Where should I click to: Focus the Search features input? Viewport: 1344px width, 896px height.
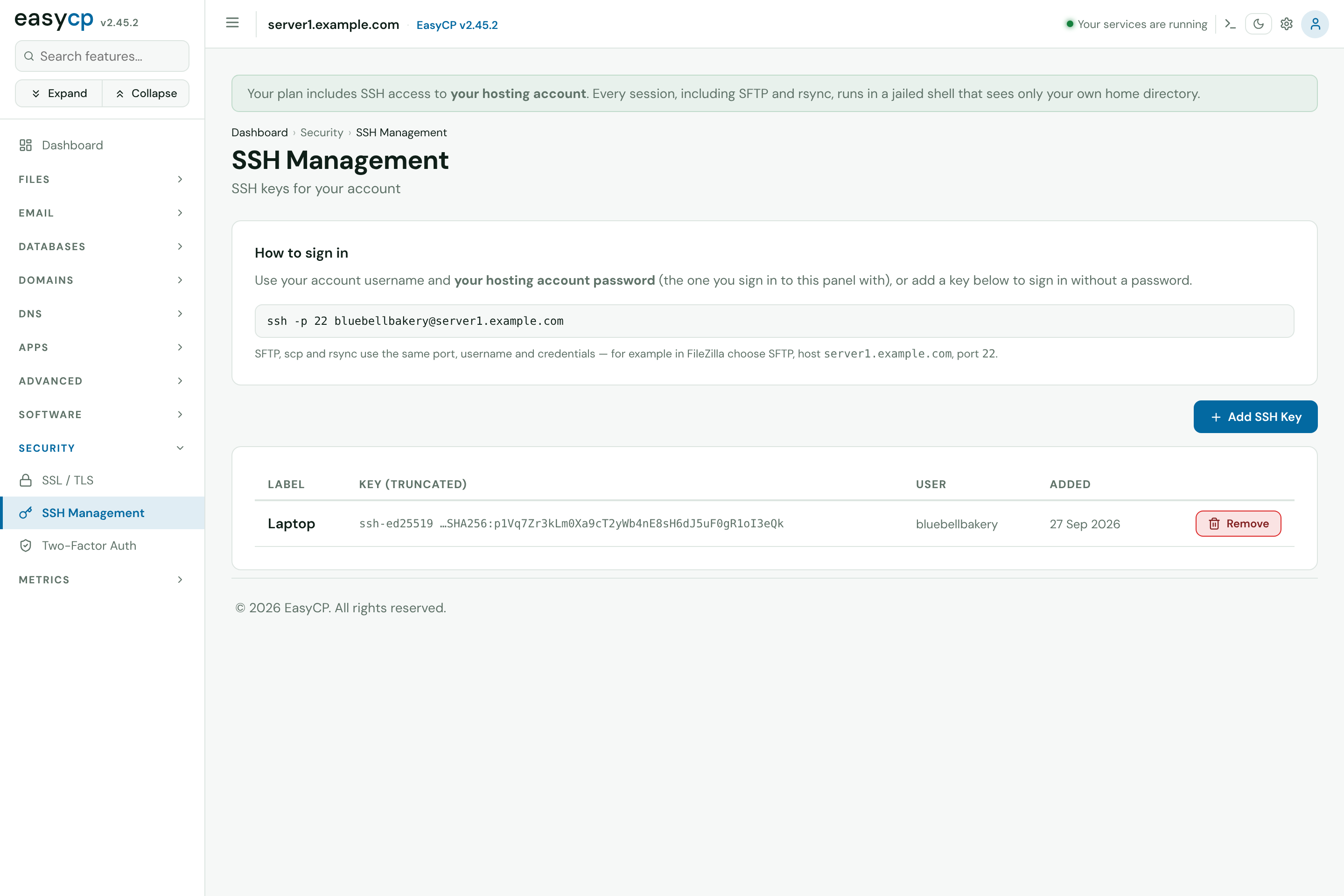[x=102, y=56]
